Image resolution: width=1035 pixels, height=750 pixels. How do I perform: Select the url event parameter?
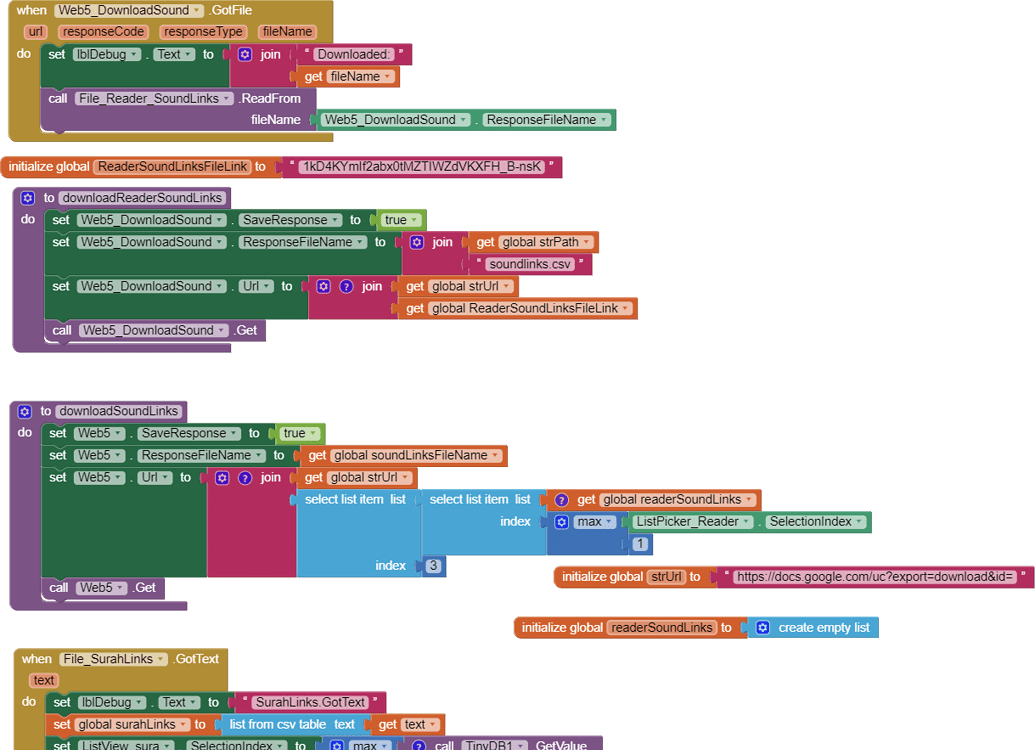[35, 32]
